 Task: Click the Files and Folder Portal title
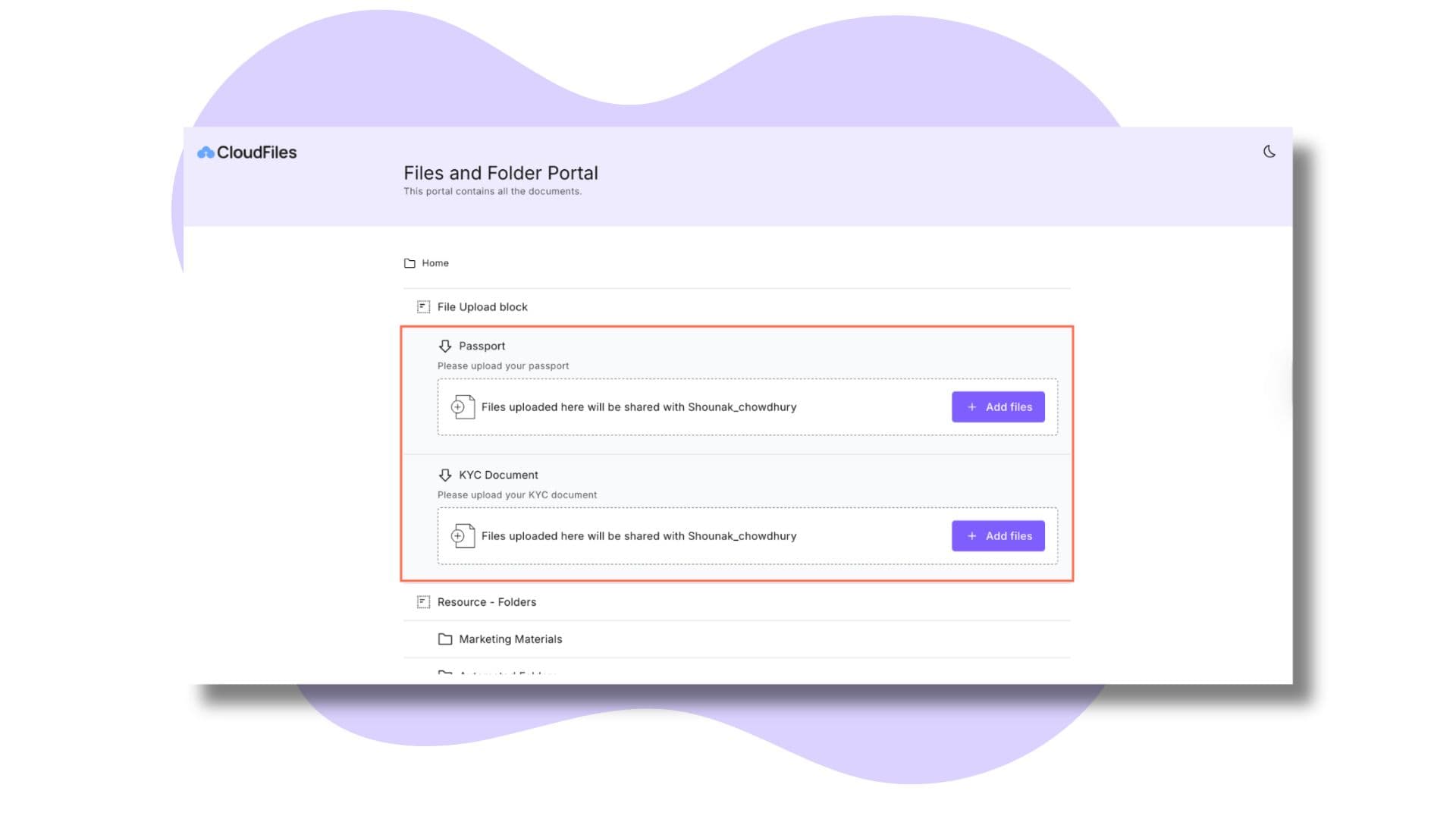(500, 173)
